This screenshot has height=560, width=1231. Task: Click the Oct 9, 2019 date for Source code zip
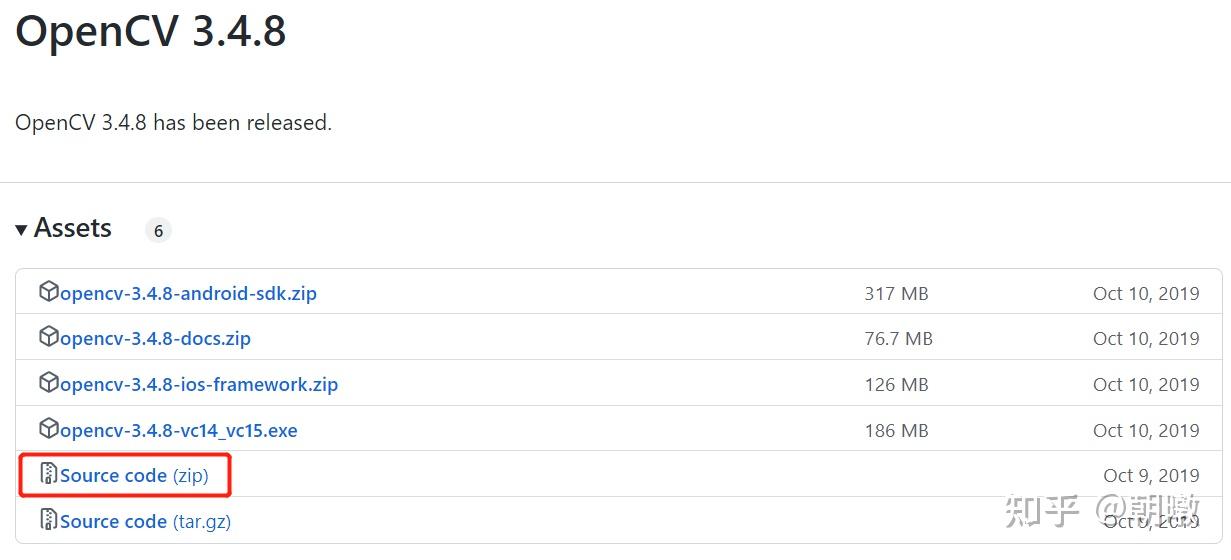1151,476
